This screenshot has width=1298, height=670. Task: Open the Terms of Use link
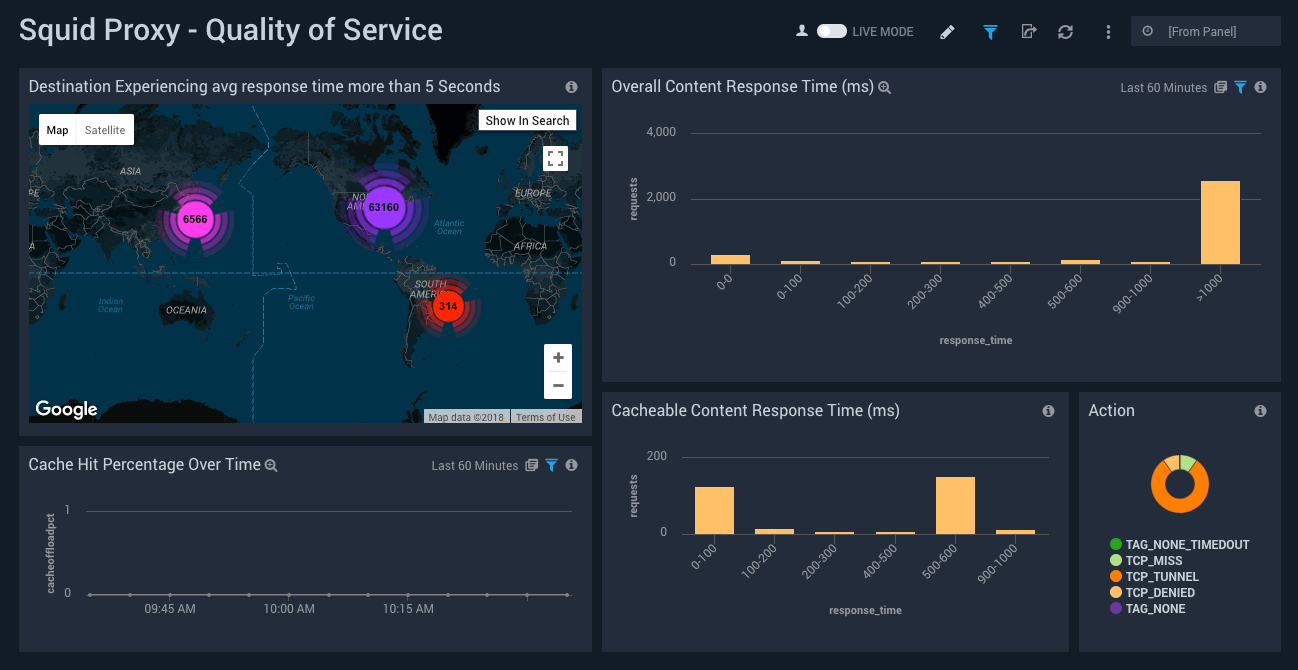click(x=545, y=417)
